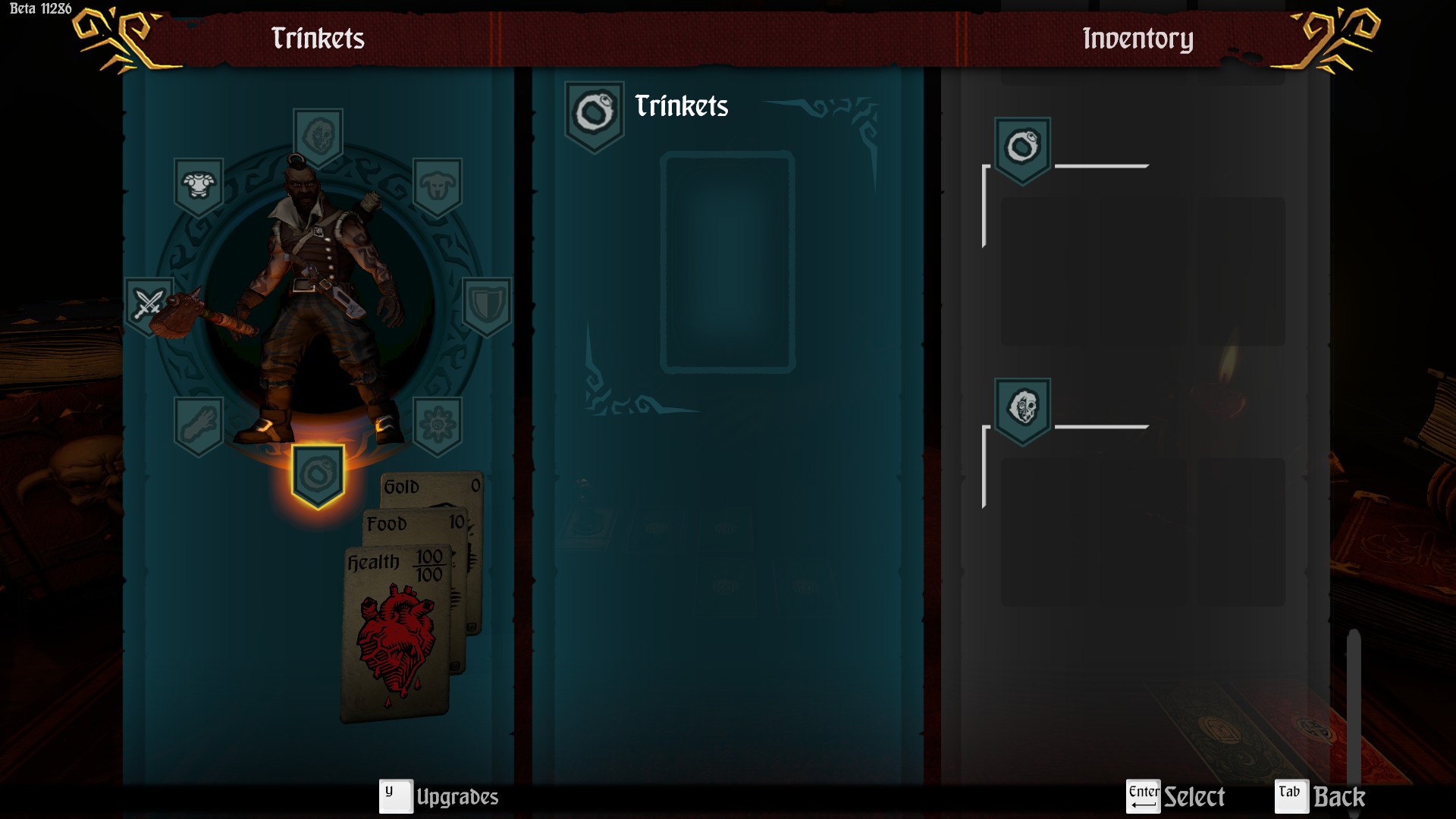Viewport: 1456px width, 819px height.
Task: Open the gauntlet arm equipment slot
Action: tap(199, 425)
